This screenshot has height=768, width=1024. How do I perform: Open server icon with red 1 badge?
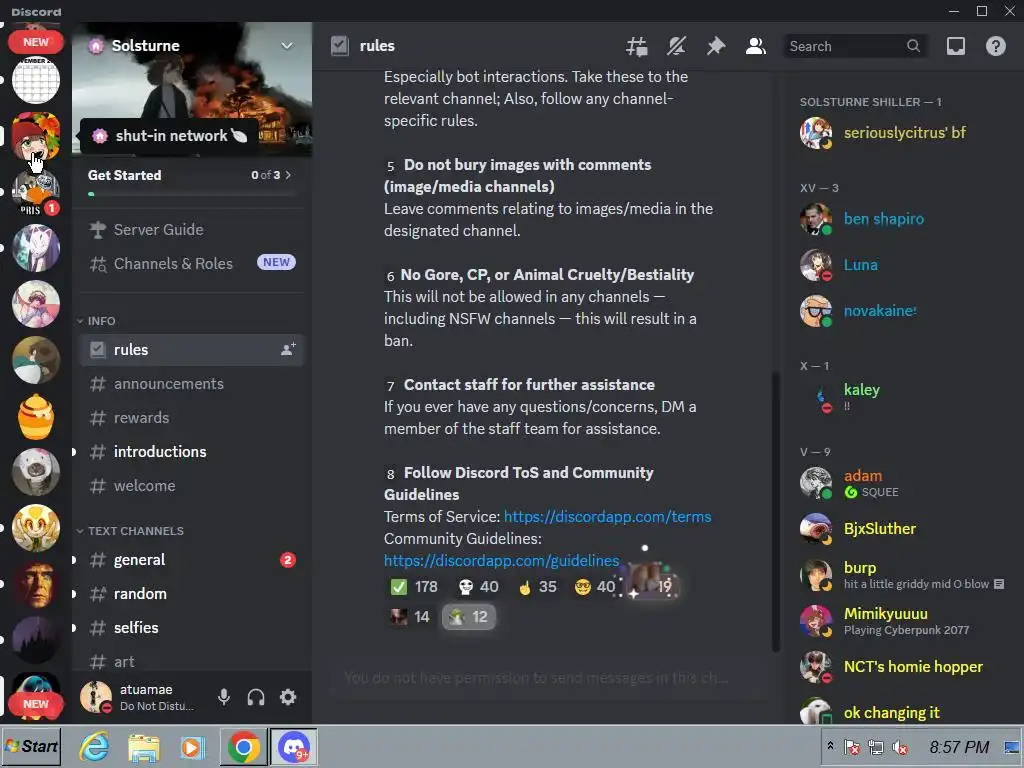(x=36, y=192)
